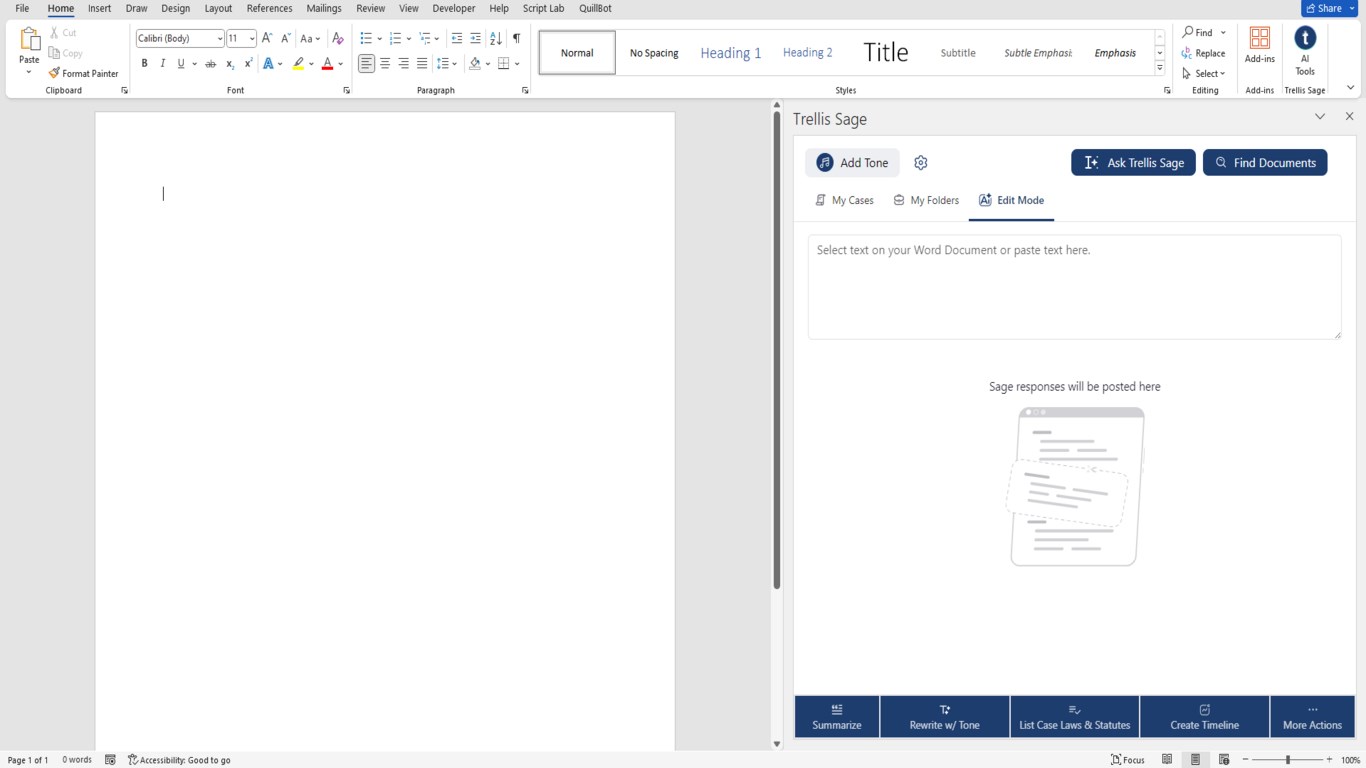Select the My Cases tab
The height and width of the screenshot is (768, 1366).
844,200
